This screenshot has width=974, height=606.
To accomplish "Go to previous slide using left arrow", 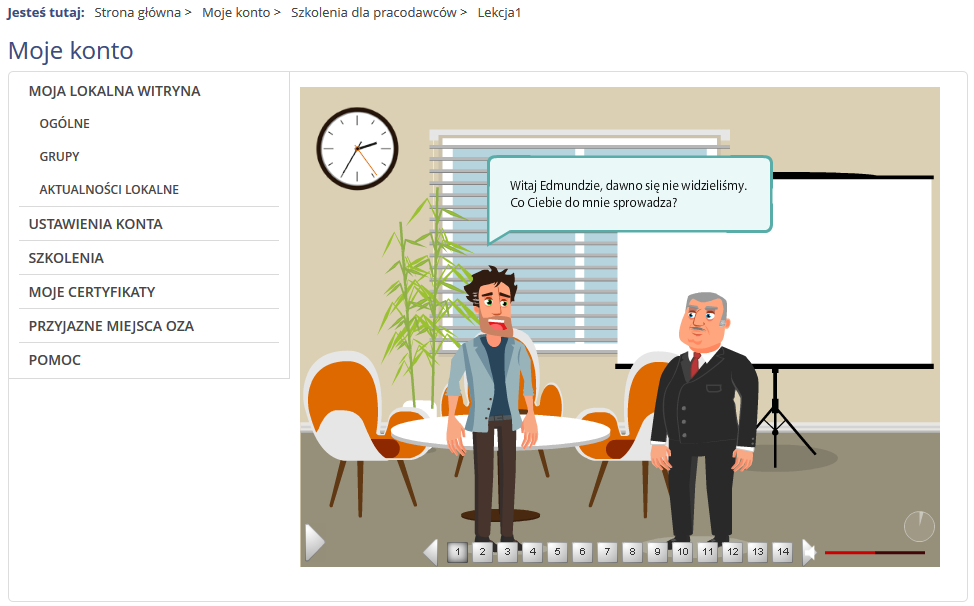I will 431,552.
